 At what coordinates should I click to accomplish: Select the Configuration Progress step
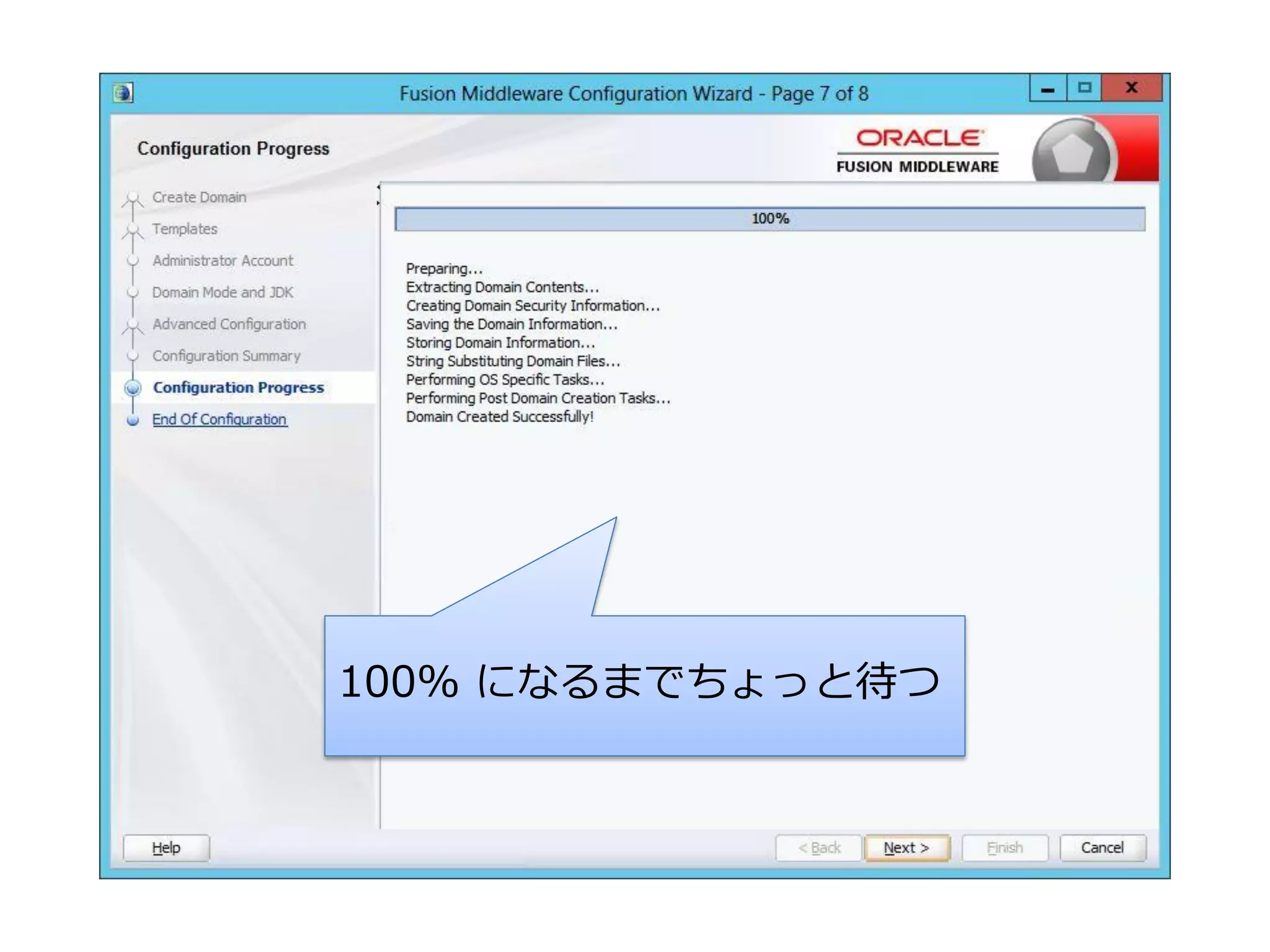coord(239,387)
